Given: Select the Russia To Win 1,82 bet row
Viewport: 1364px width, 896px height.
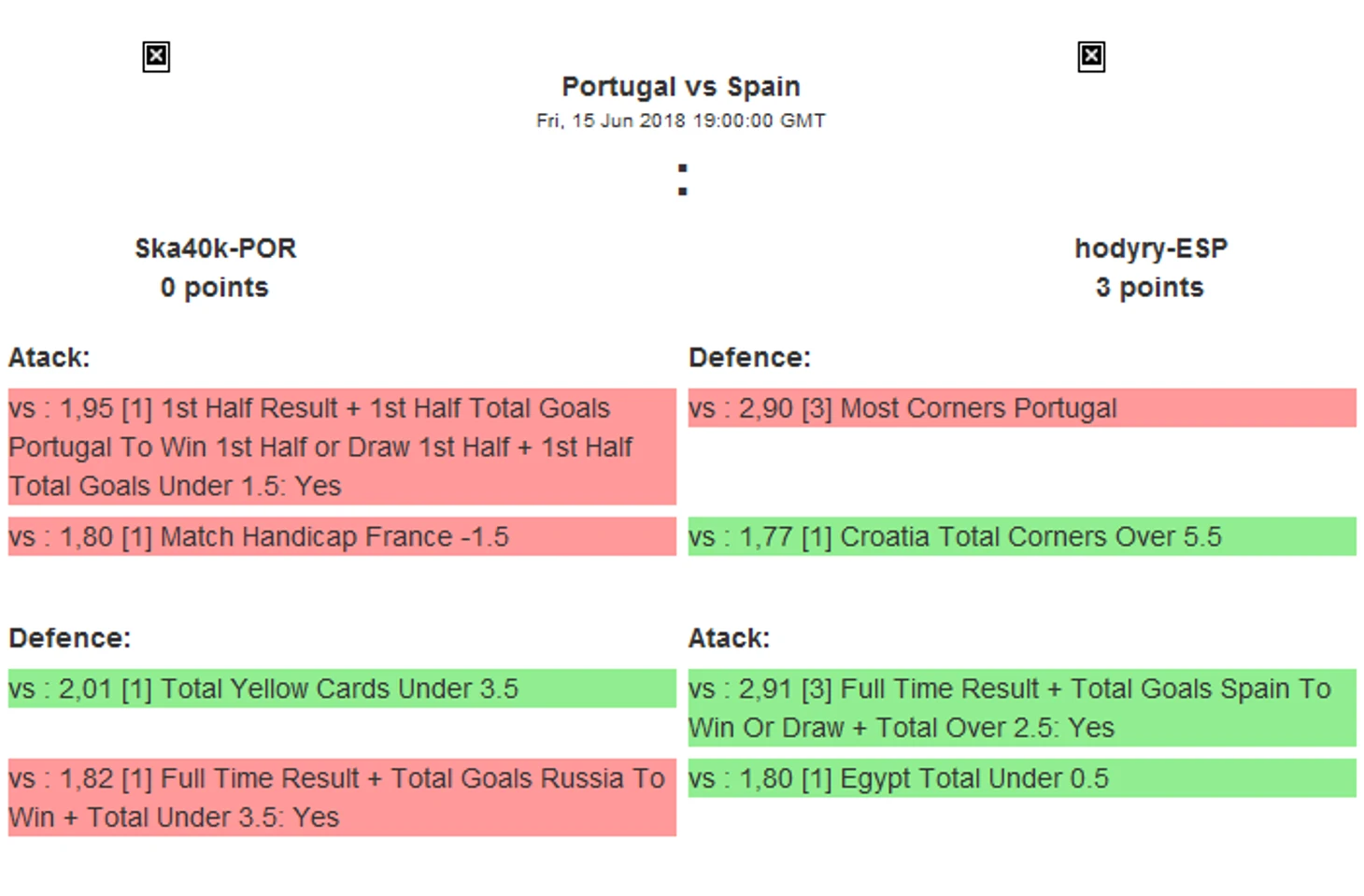Looking at the screenshot, I should point(342,797).
